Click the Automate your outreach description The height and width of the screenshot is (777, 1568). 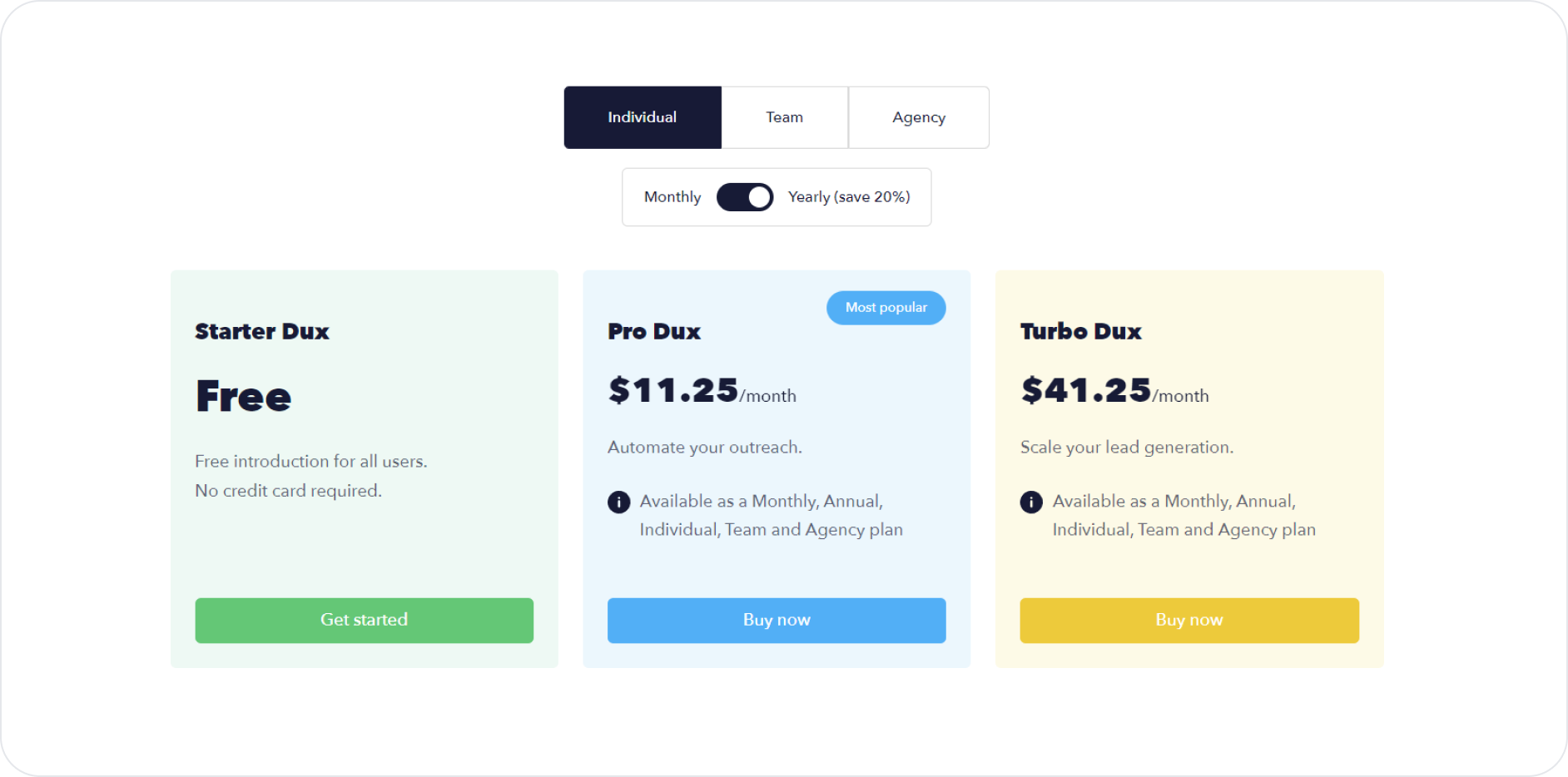tap(705, 448)
